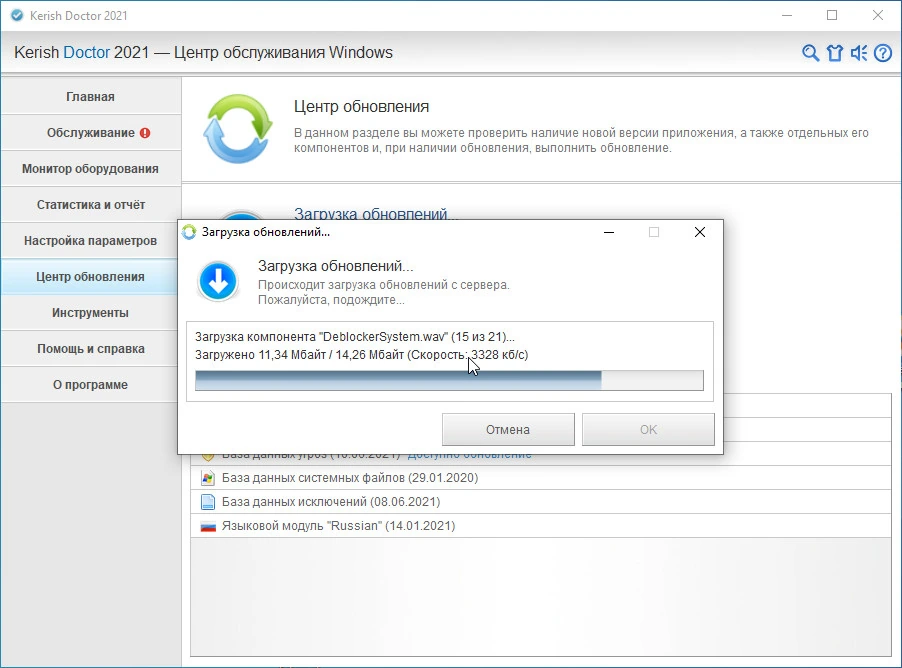The width and height of the screenshot is (902, 668).
Task: Go to Настройка параметров
Action: pyautogui.click(x=90, y=241)
